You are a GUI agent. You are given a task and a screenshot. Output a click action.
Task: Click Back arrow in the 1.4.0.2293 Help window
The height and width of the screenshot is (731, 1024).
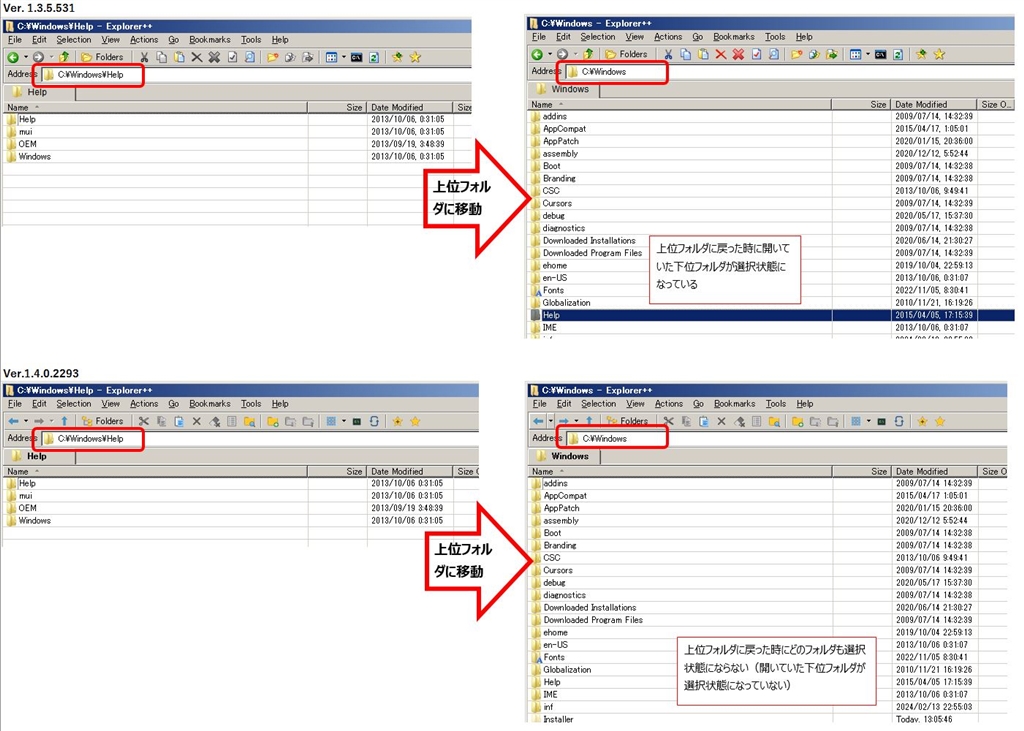pyautogui.click(x=14, y=421)
